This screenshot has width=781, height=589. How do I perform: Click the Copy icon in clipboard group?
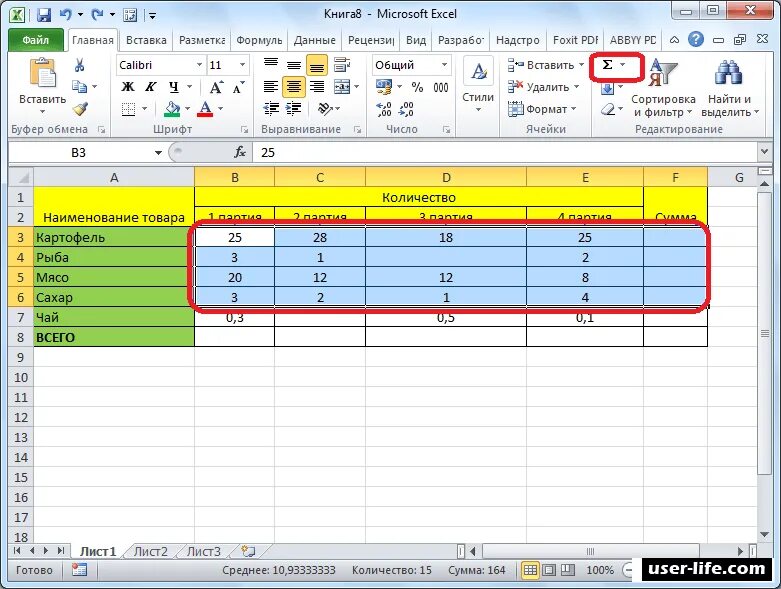tap(80, 87)
